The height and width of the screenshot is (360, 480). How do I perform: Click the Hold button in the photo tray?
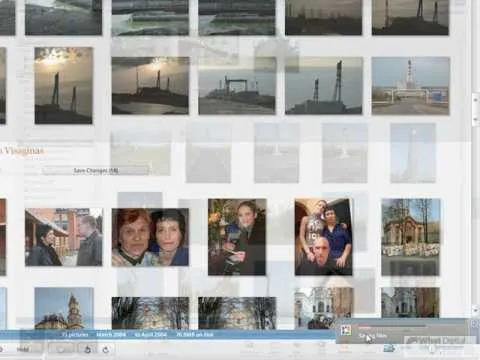tap(23, 349)
